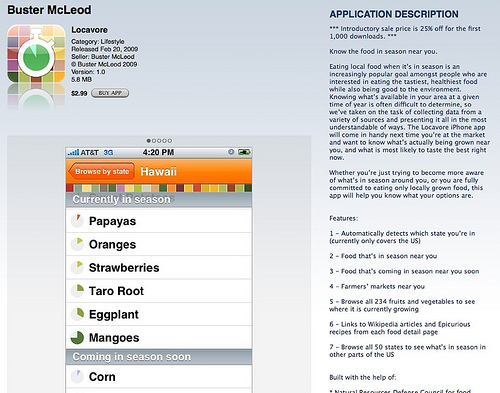Tap the Oranges season pie icon
500x393 pixels.
point(77,244)
